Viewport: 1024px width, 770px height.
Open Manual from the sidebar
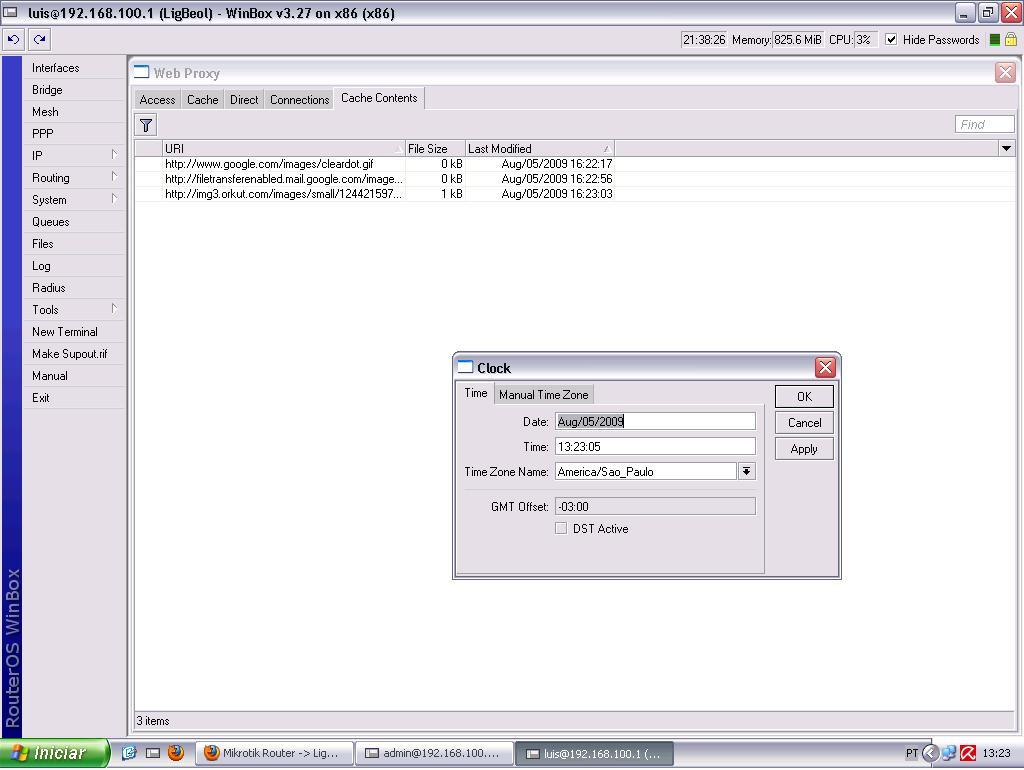click(73, 376)
